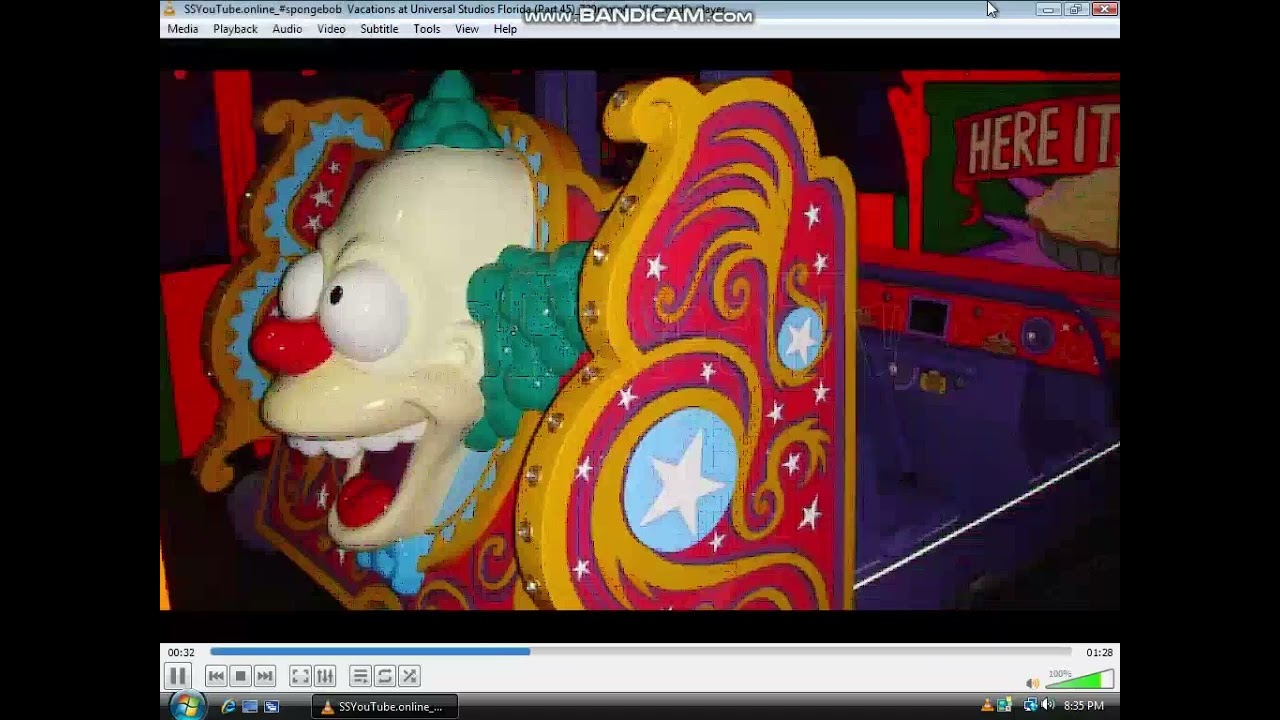
Task: Open the Audio menu
Action: pyautogui.click(x=287, y=29)
